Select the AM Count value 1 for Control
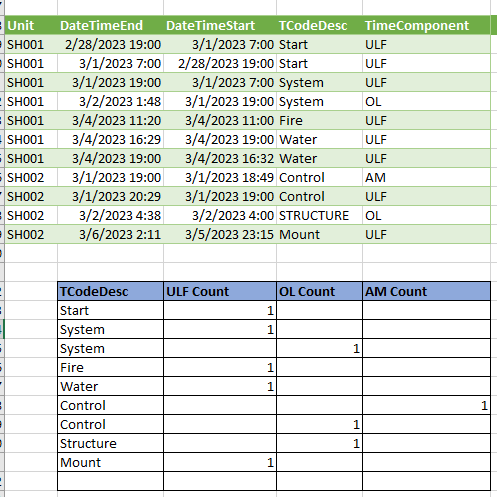Viewport: 497px width, 497px height. tap(426, 405)
